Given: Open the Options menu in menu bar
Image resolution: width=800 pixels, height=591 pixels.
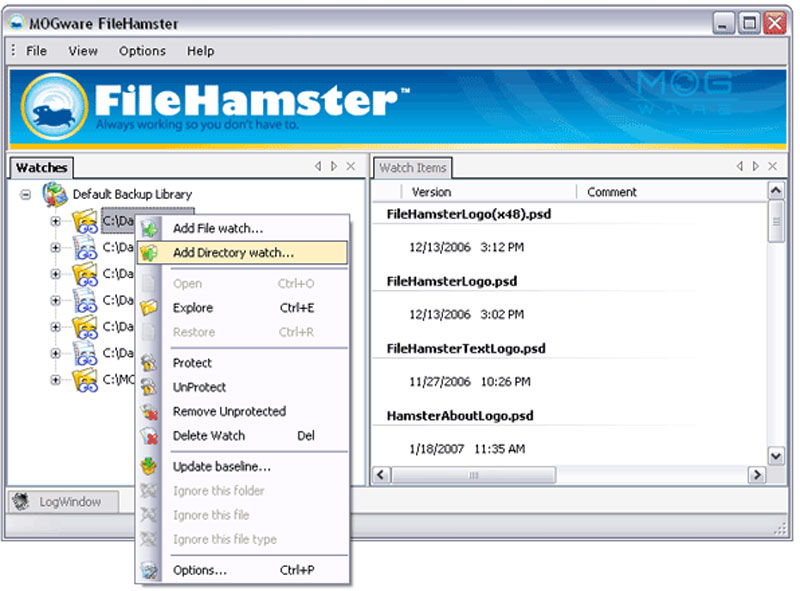Looking at the screenshot, I should [142, 51].
